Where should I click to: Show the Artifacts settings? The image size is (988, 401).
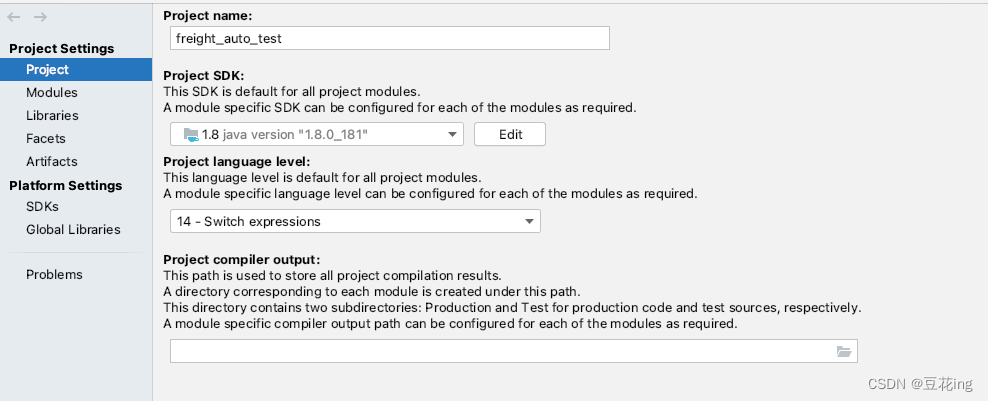[x=52, y=161]
